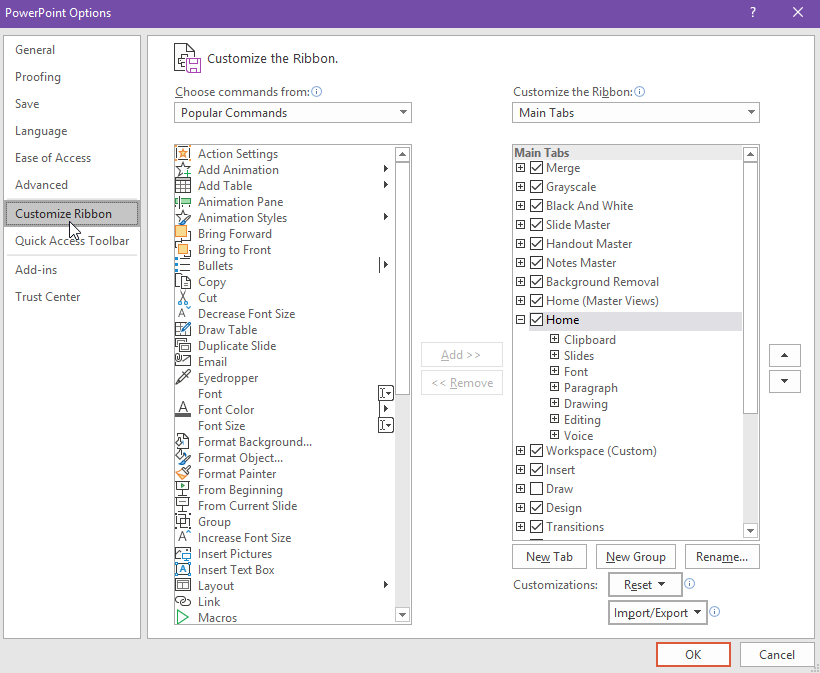The image size is (820, 673).
Task: Click the Animation Styles icon
Action: point(183,218)
